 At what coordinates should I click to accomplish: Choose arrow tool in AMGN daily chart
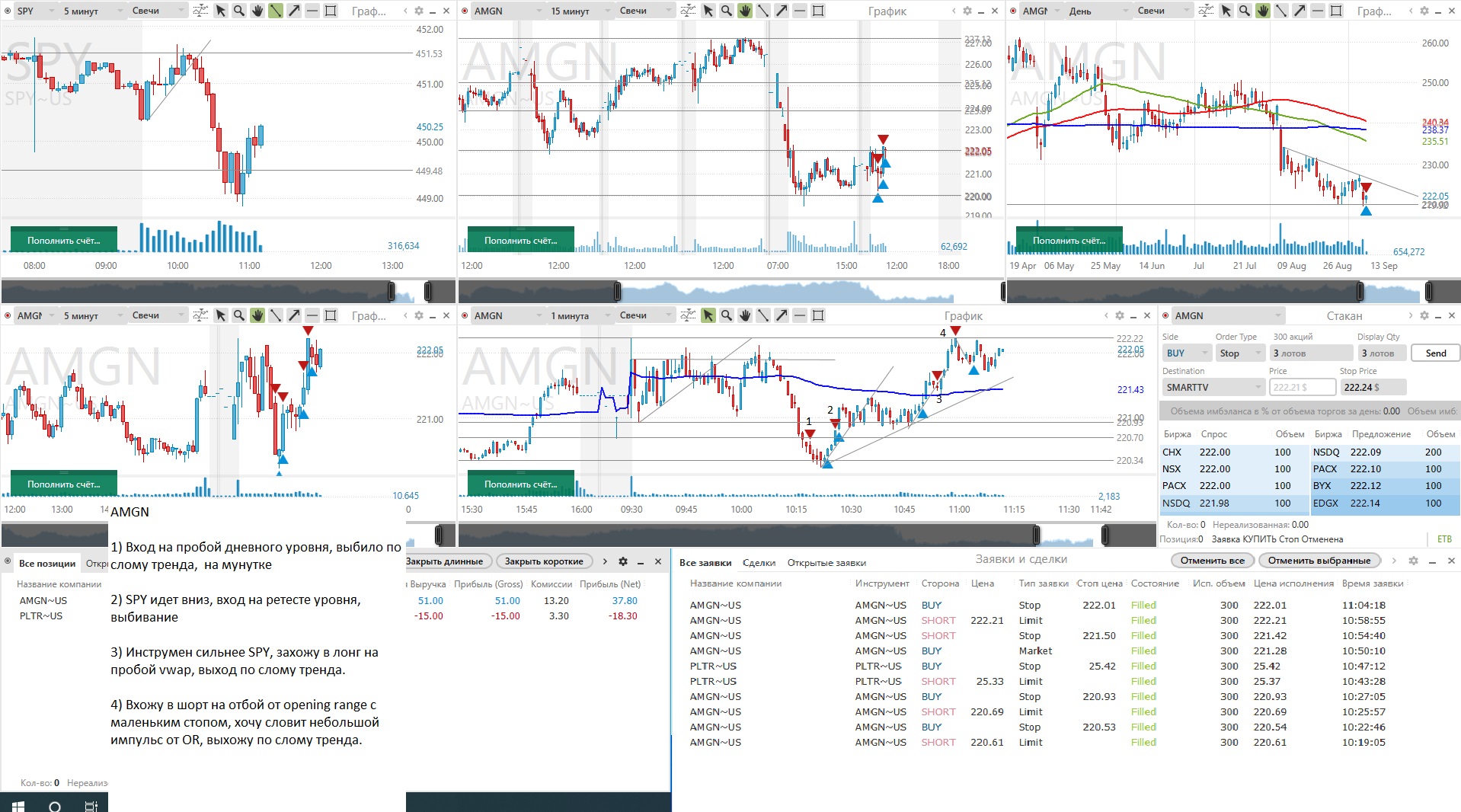coord(1299,11)
